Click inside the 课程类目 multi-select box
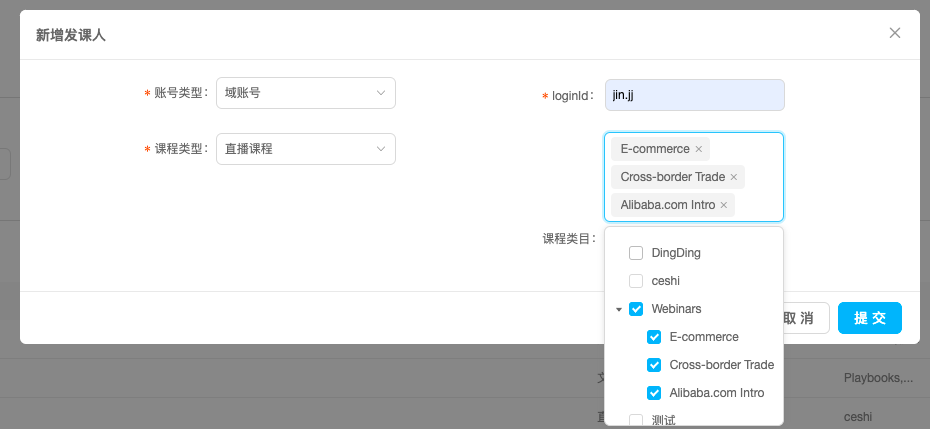Viewport: 930px width, 429px height. (694, 177)
